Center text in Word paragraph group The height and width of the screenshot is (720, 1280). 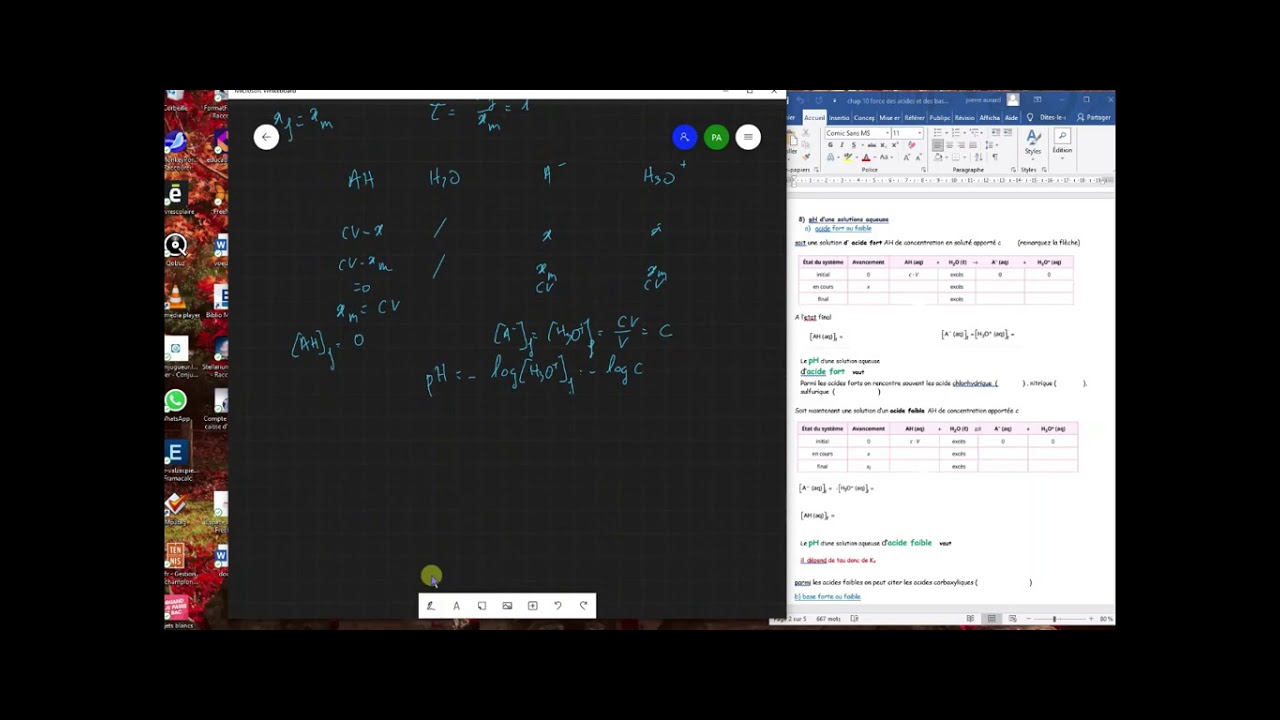[x=949, y=145]
